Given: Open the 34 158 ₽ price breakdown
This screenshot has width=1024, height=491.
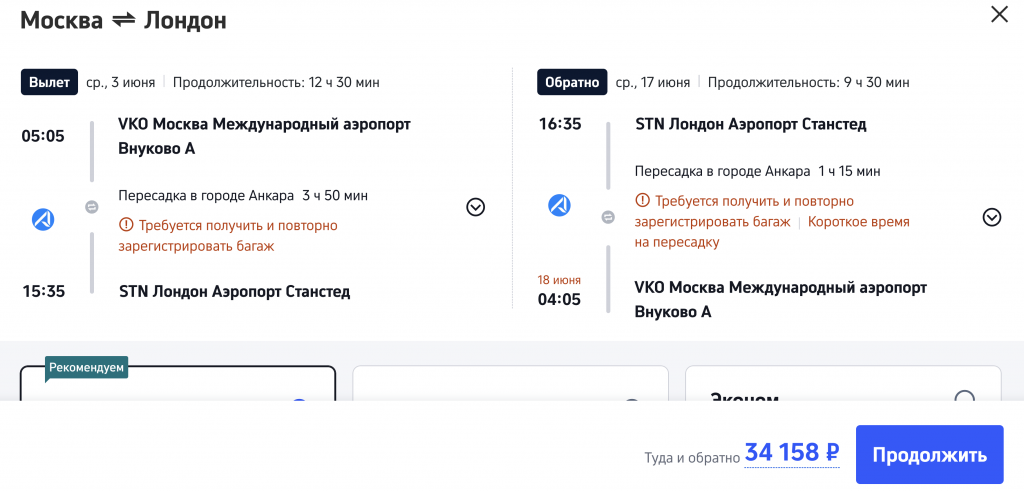Looking at the screenshot, I should [x=791, y=453].
